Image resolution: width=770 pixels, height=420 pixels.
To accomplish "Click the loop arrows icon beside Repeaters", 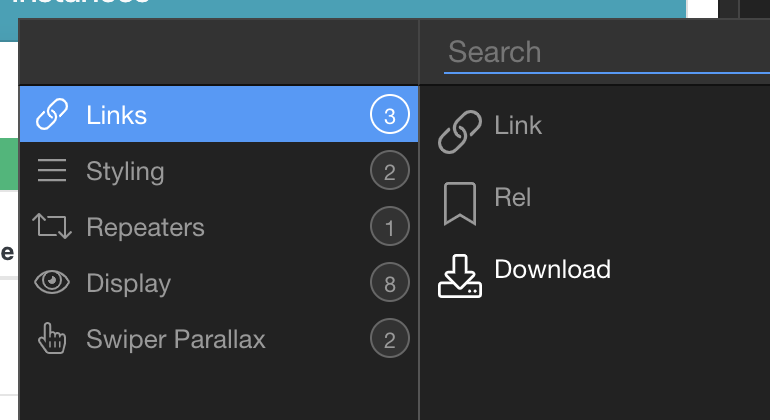I will pos(51,227).
